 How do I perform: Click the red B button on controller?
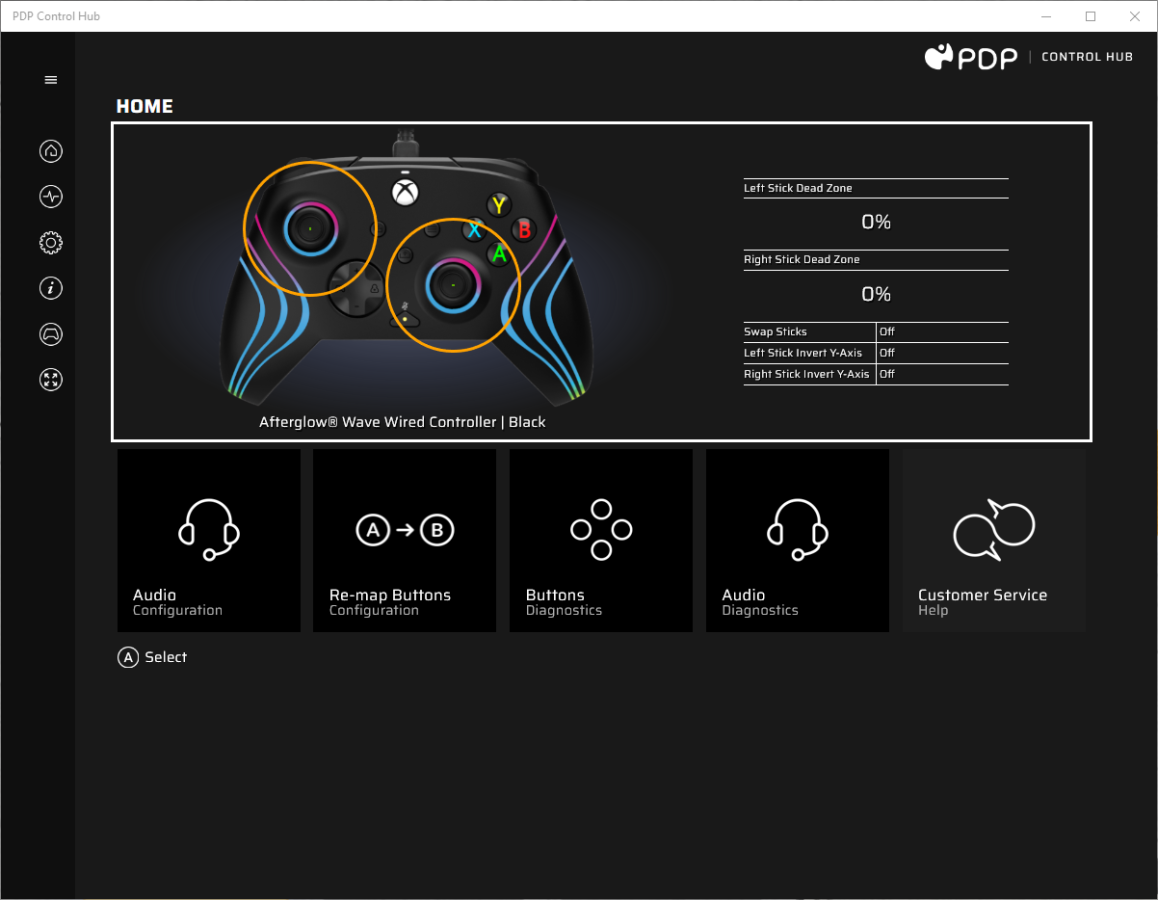tap(524, 230)
